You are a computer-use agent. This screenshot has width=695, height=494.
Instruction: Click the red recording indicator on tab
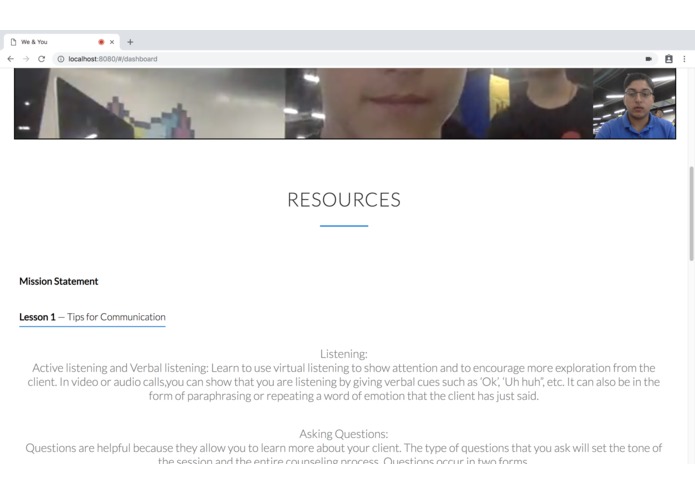(x=101, y=42)
